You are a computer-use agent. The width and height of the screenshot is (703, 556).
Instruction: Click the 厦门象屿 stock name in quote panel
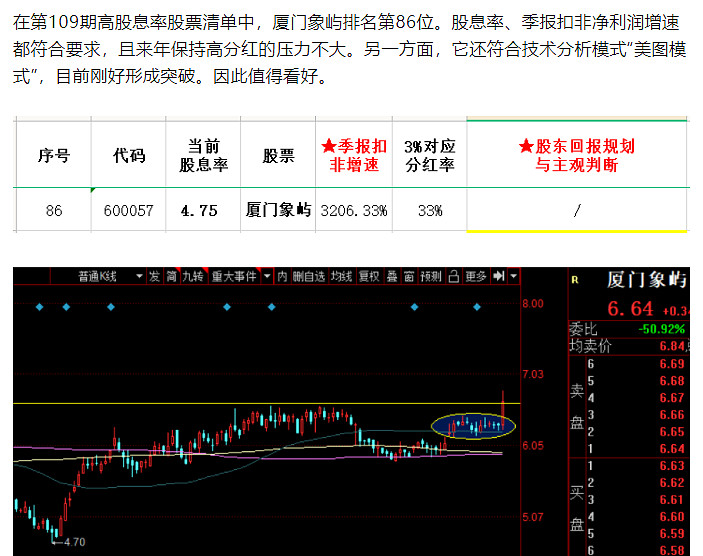point(647,280)
